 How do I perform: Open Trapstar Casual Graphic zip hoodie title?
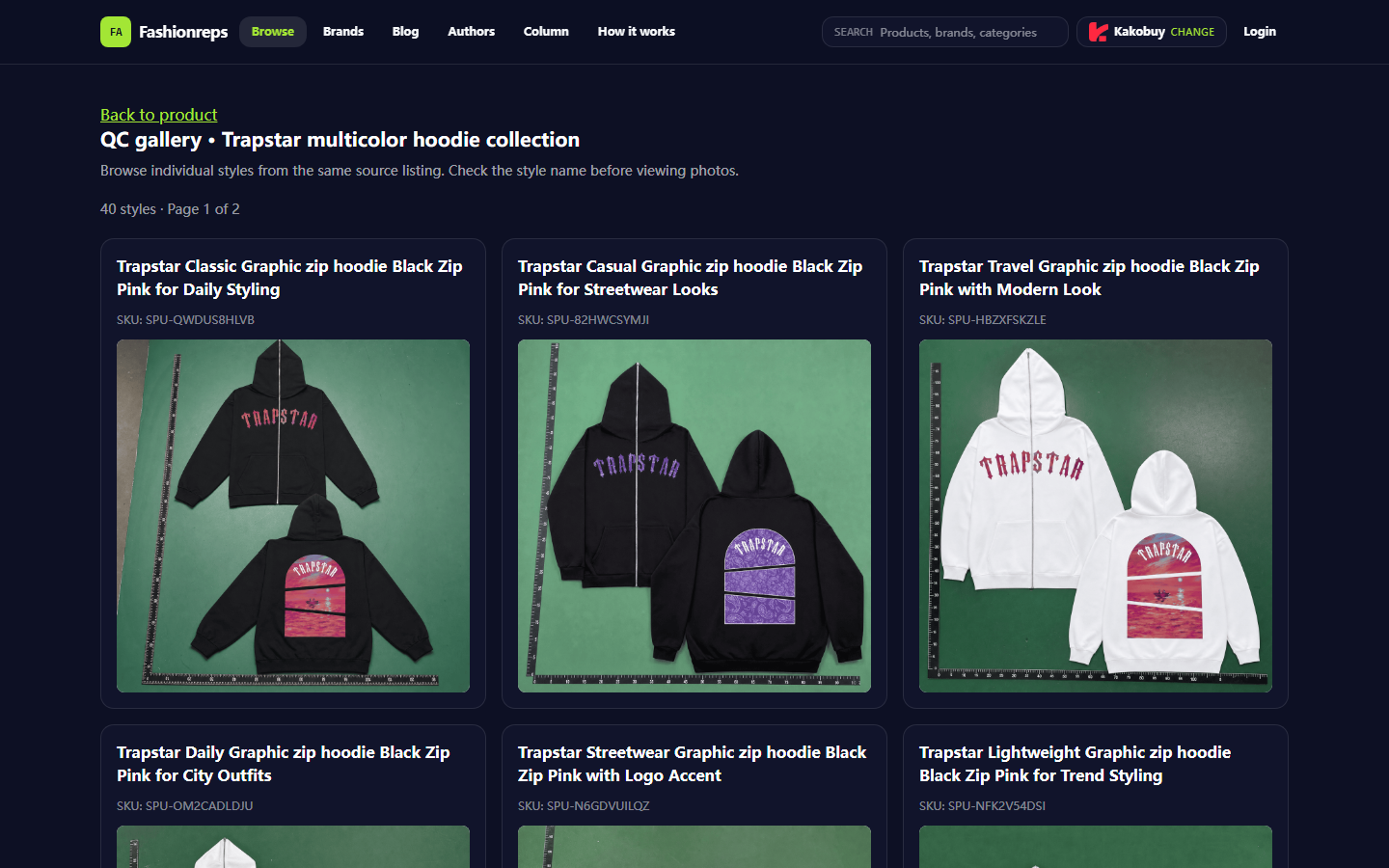(691, 278)
